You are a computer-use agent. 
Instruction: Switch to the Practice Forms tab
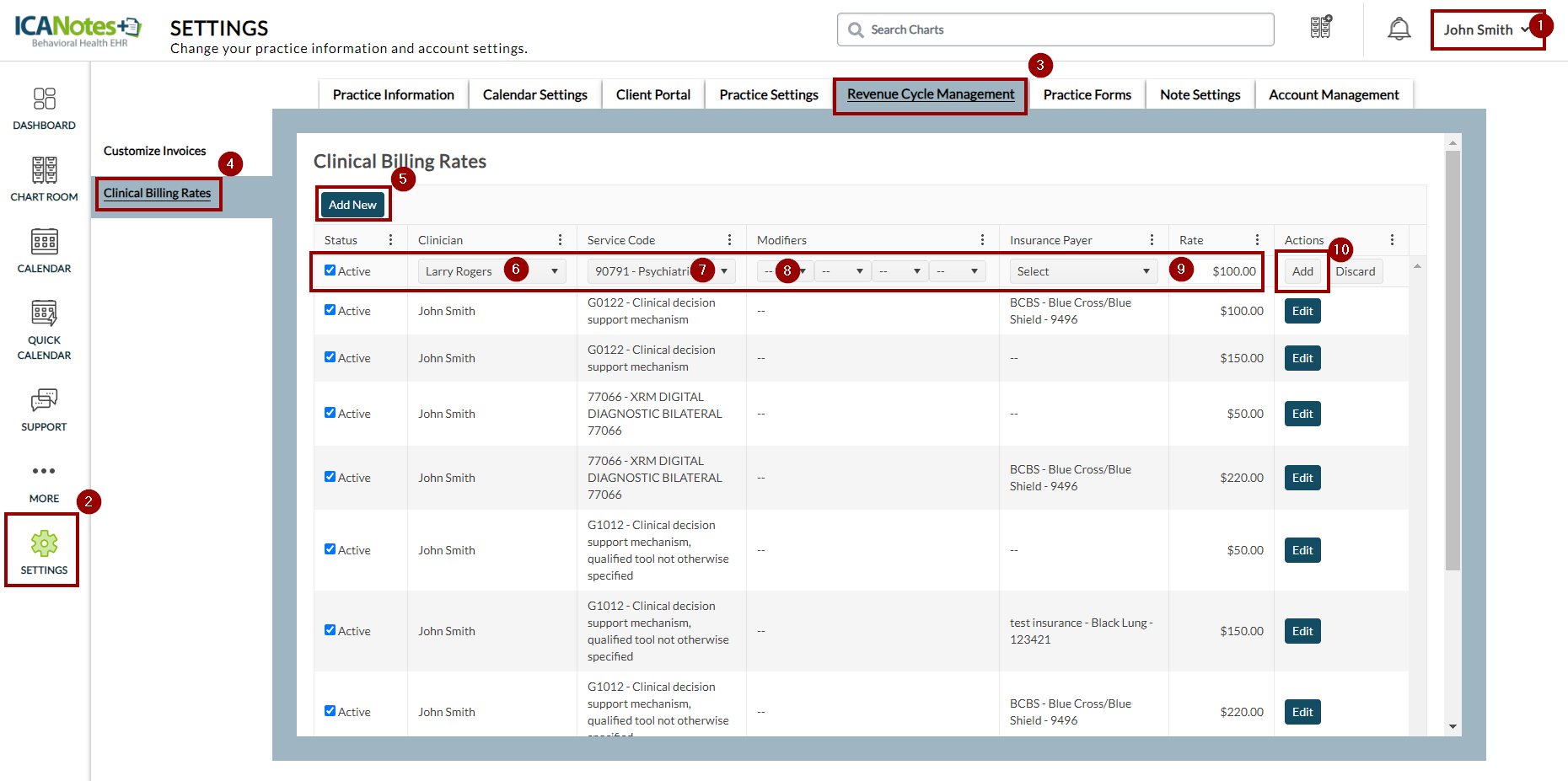(1087, 94)
